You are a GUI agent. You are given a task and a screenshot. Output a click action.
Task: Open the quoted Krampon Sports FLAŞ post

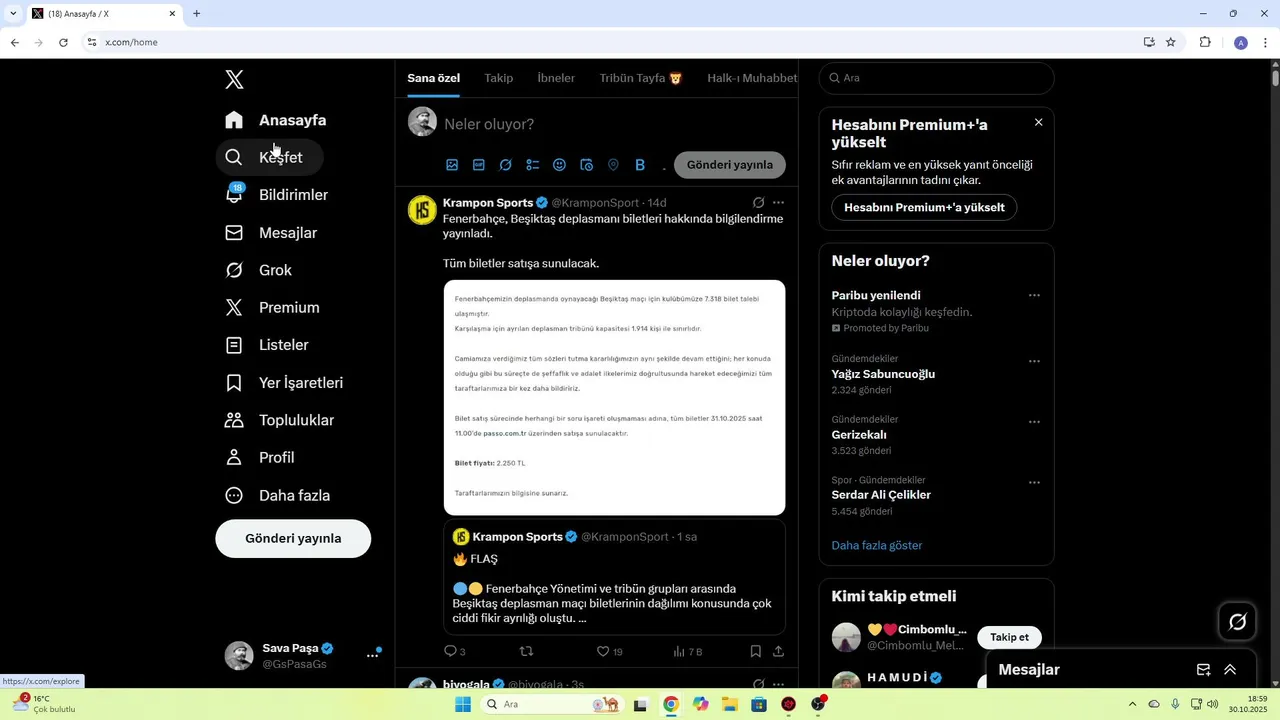tap(614, 577)
